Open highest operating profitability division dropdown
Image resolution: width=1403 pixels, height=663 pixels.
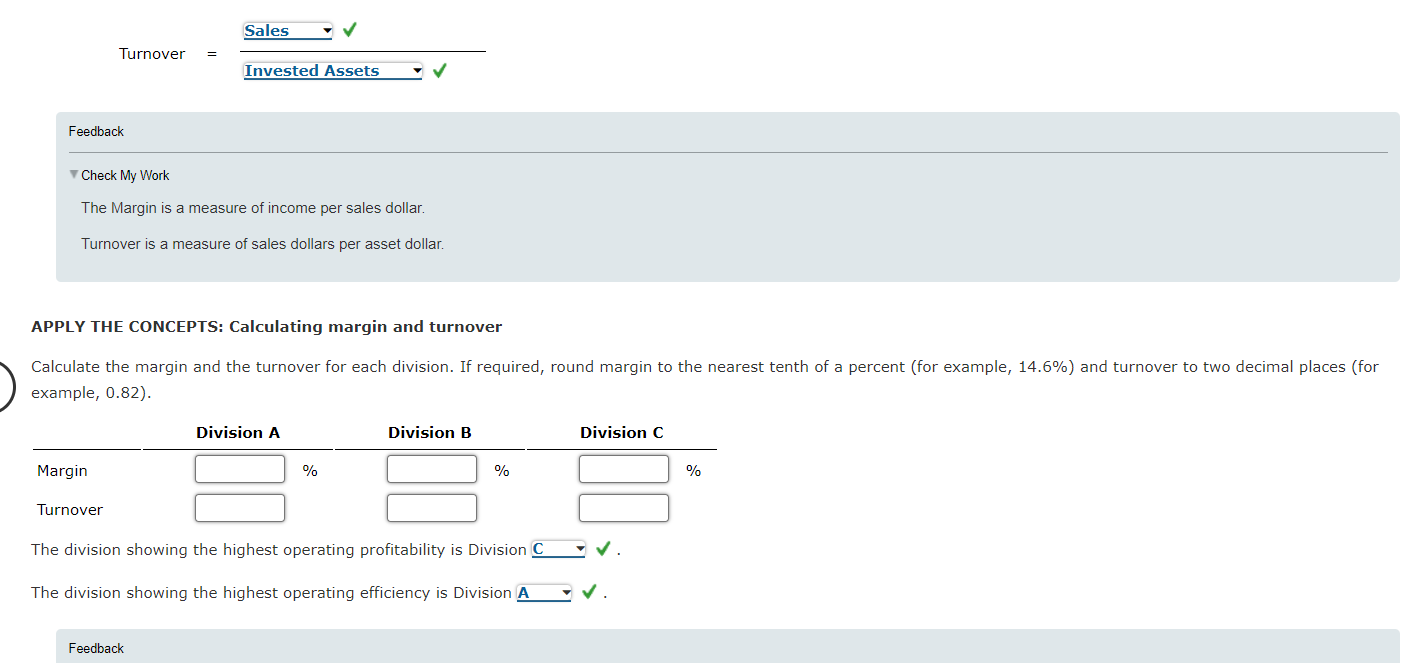pos(559,549)
